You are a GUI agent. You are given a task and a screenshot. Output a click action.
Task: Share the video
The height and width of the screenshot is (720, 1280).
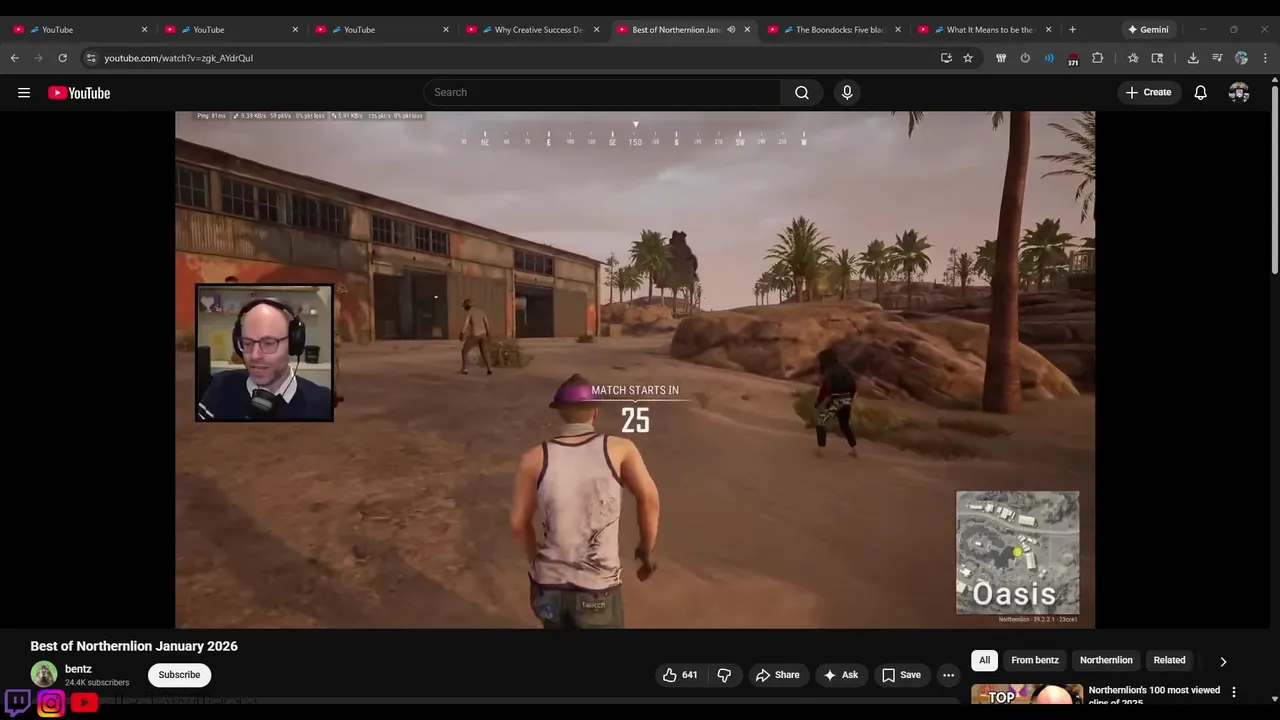(x=777, y=675)
